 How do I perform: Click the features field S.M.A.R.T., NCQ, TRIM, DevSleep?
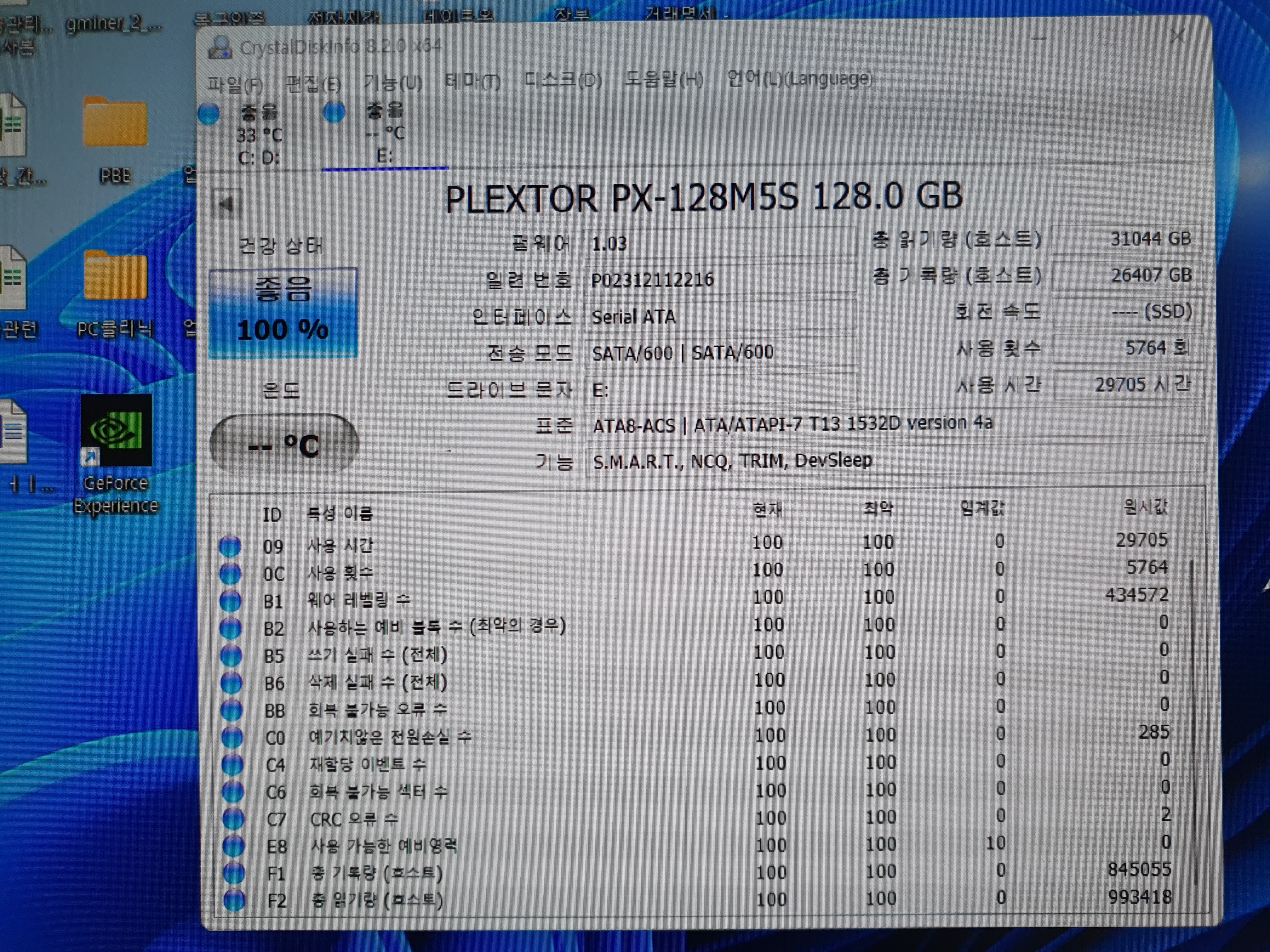click(895, 460)
